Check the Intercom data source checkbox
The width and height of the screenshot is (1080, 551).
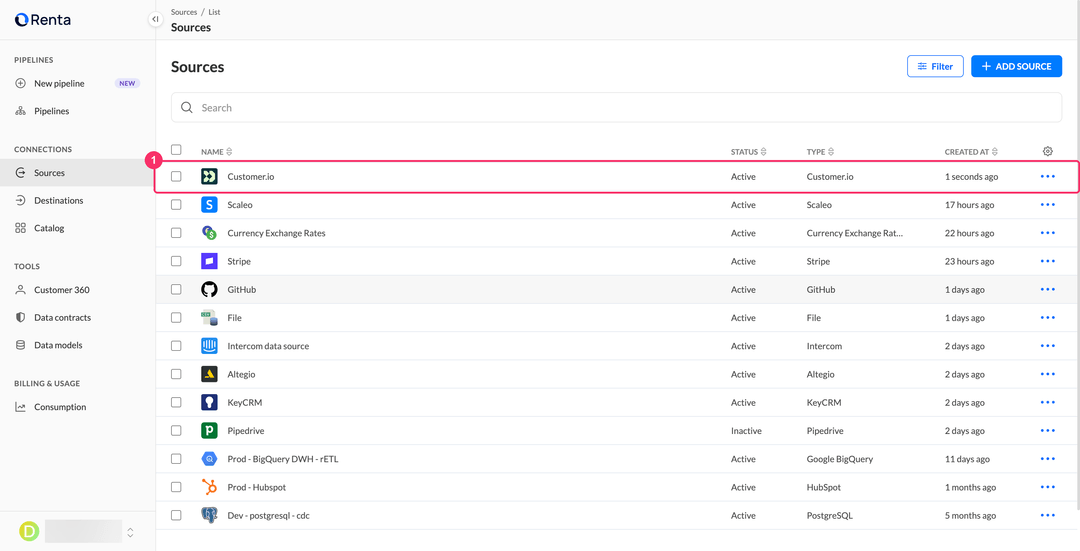[x=176, y=346]
